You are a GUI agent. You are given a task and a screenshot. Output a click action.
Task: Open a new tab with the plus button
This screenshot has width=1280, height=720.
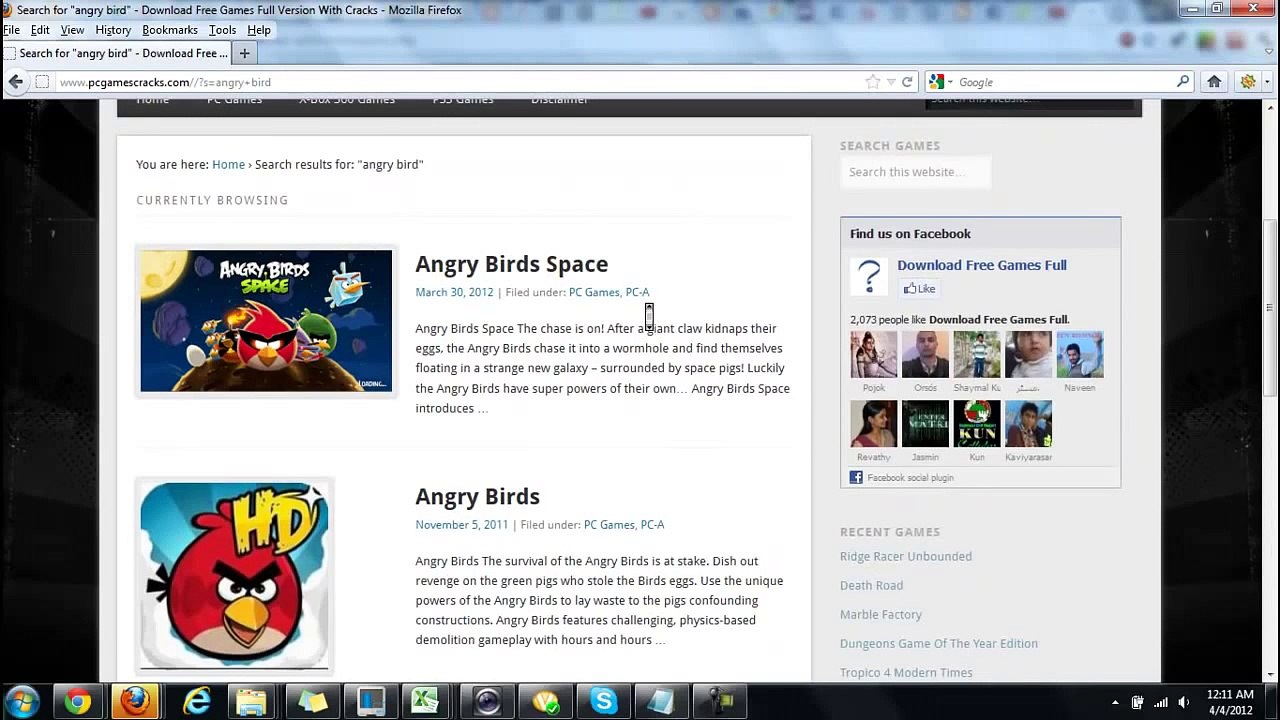[244, 53]
